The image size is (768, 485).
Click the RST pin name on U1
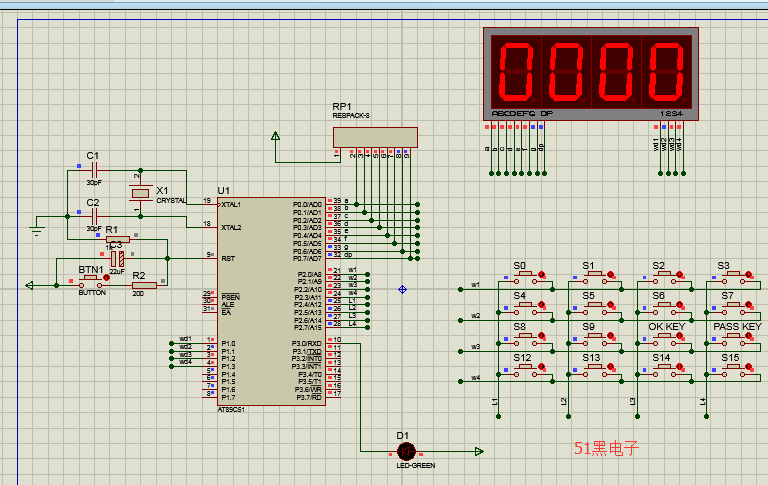tap(228, 259)
